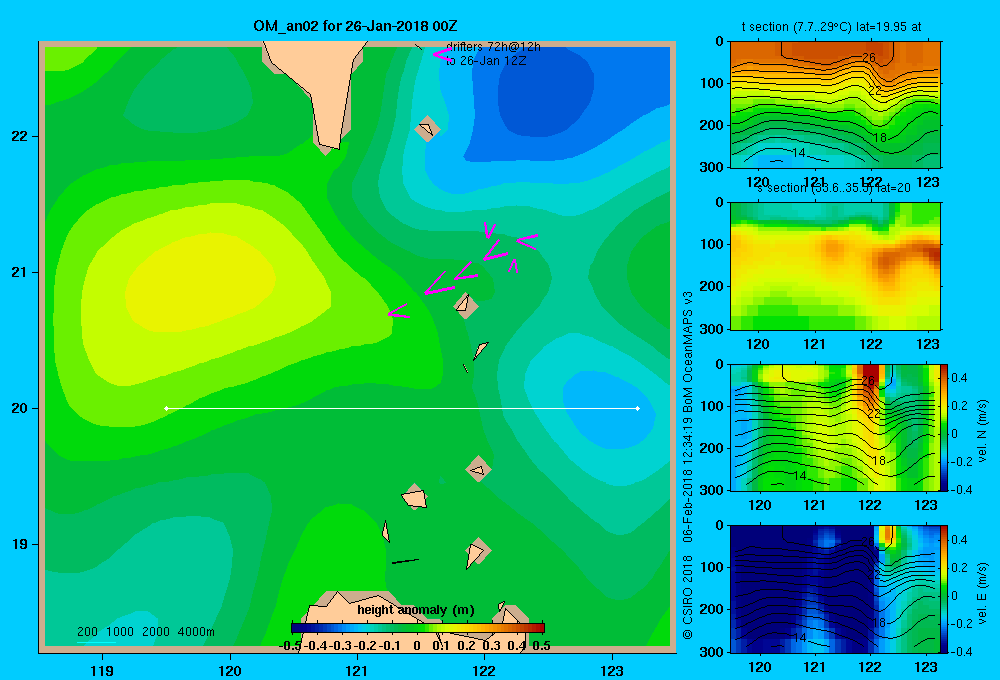This screenshot has width=1000, height=680.
Task: Click the "-0.5" tick on height anomaly scale
Action: pos(290,646)
